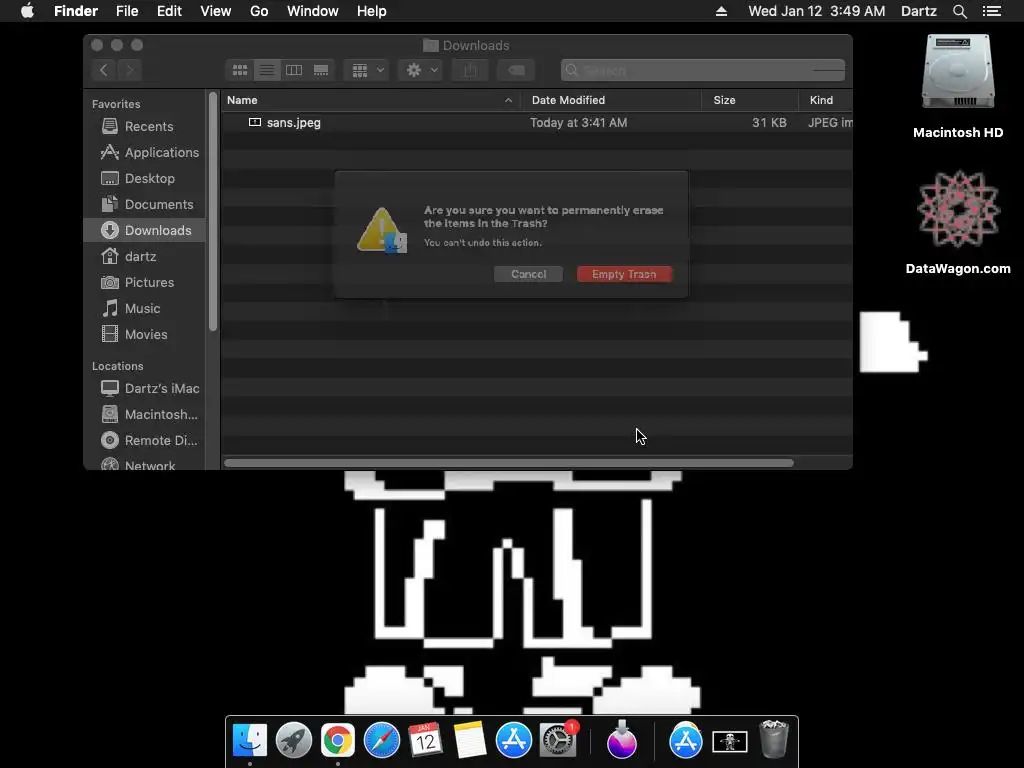Switch to icon view in Finder toolbar
Image resolution: width=1024 pixels, height=768 pixels.
pos(240,70)
